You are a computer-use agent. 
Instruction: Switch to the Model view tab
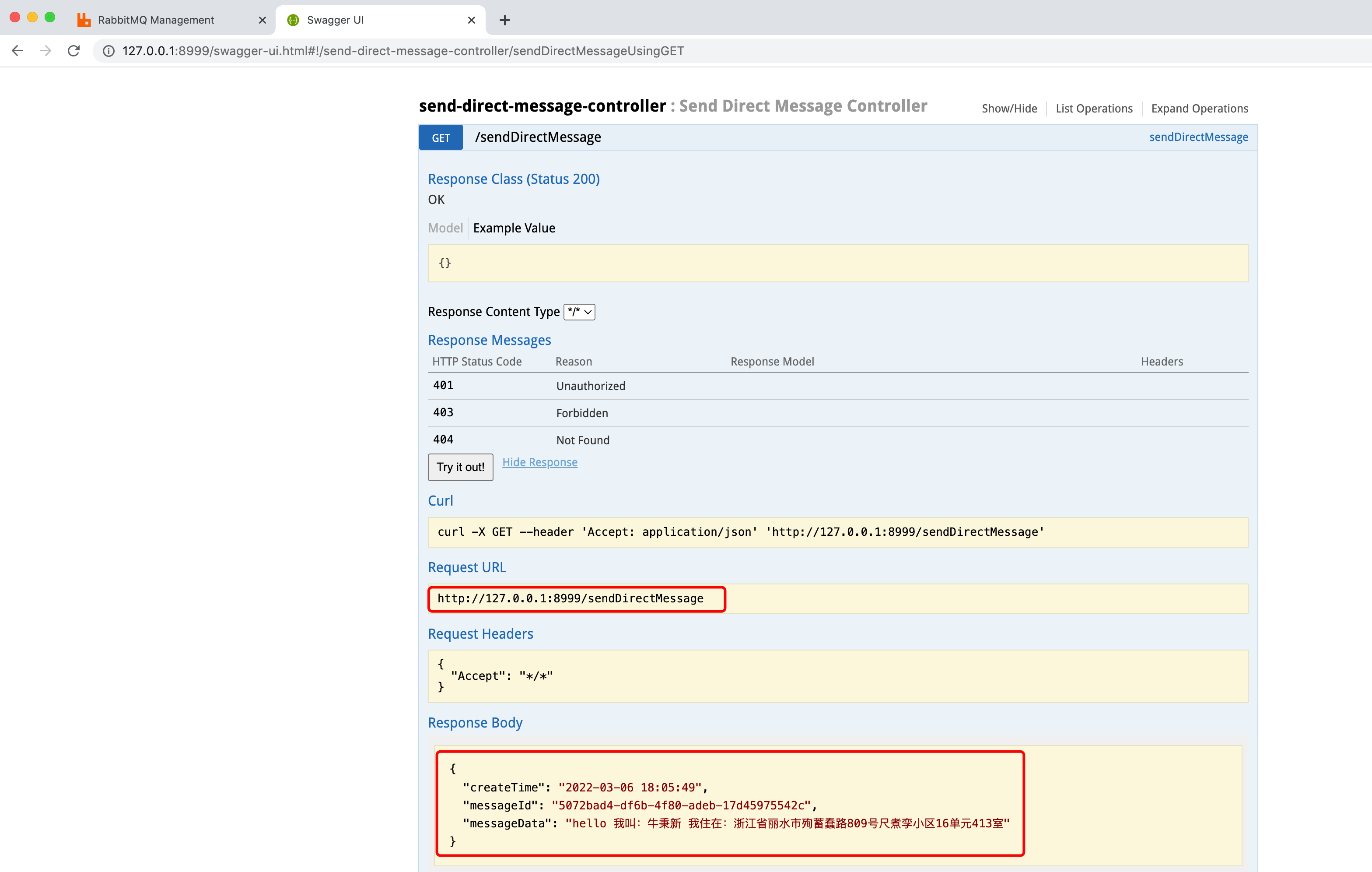click(x=445, y=228)
